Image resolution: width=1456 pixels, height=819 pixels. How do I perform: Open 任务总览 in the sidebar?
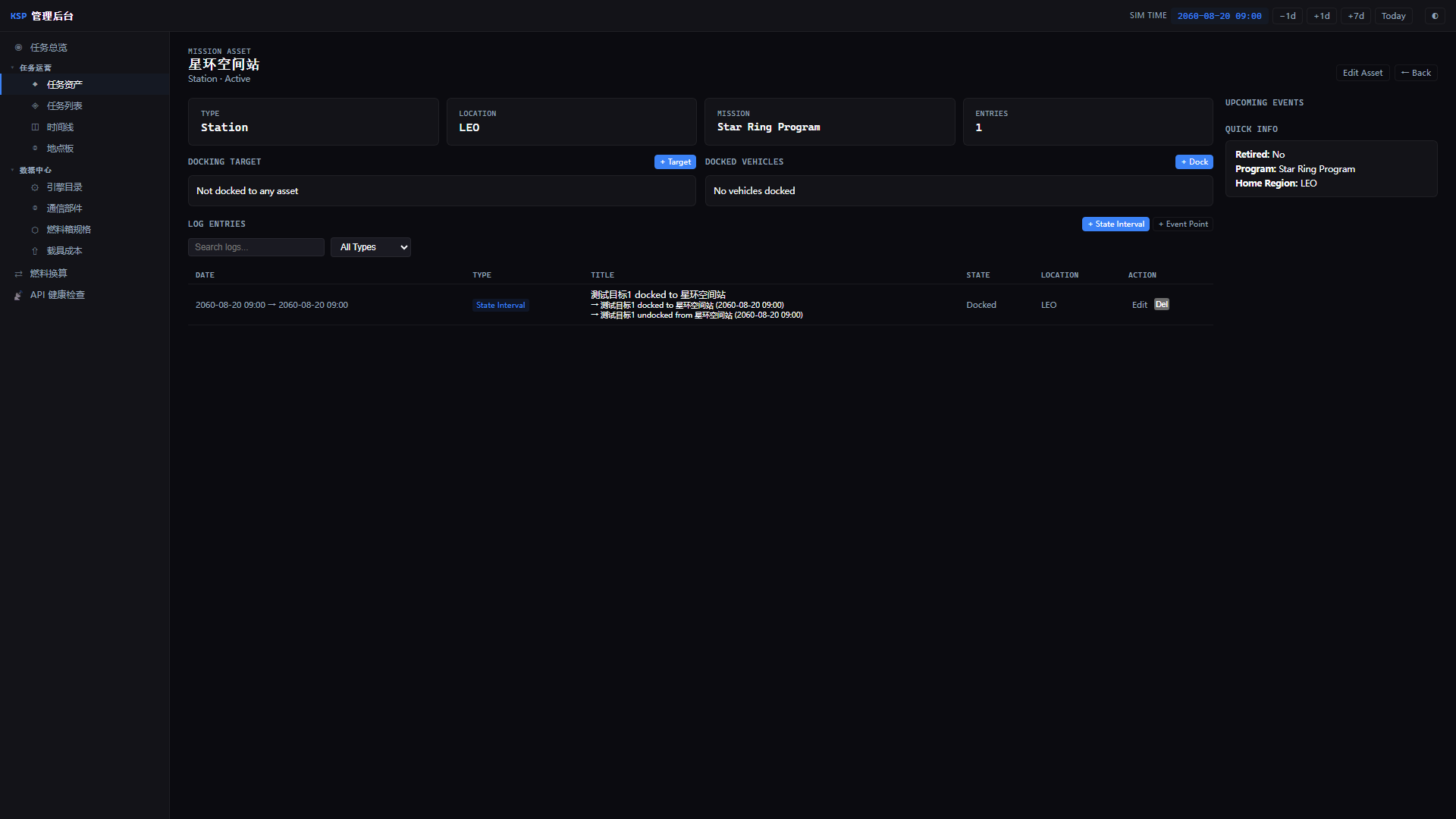[x=84, y=47]
